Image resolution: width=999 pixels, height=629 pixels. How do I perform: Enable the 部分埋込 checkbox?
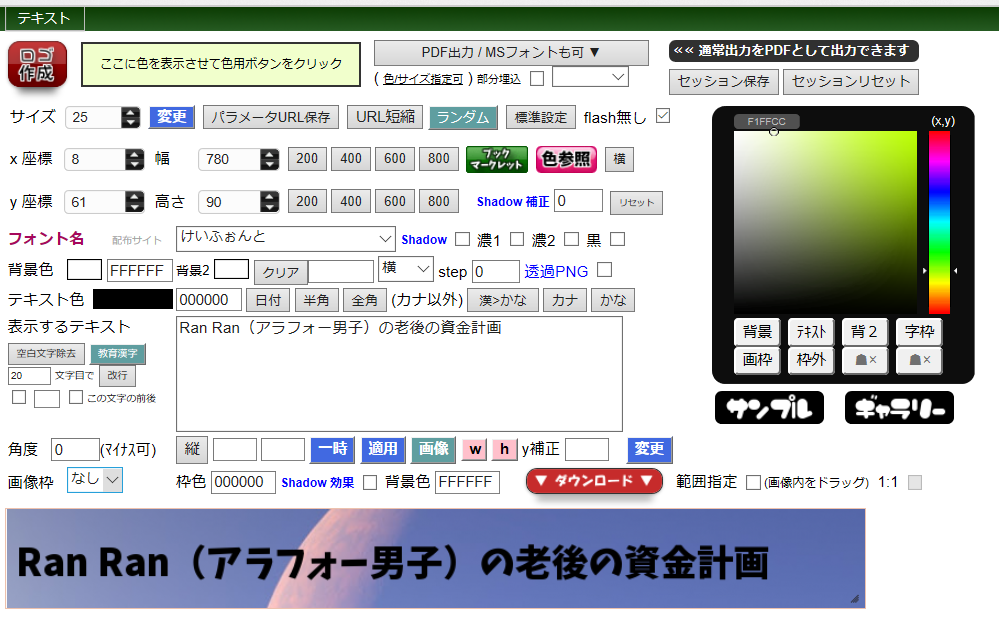click(x=537, y=78)
